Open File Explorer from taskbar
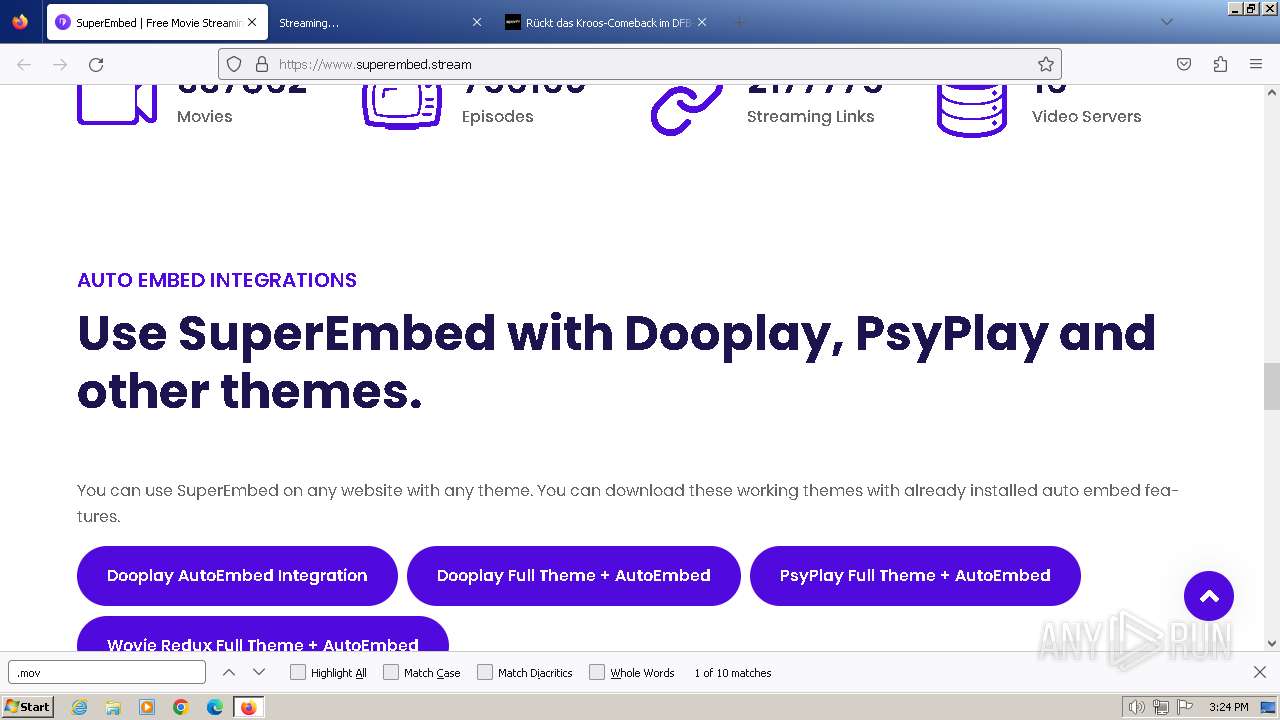The height and width of the screenshot is (720, 1280). click(x=113, y=707)
